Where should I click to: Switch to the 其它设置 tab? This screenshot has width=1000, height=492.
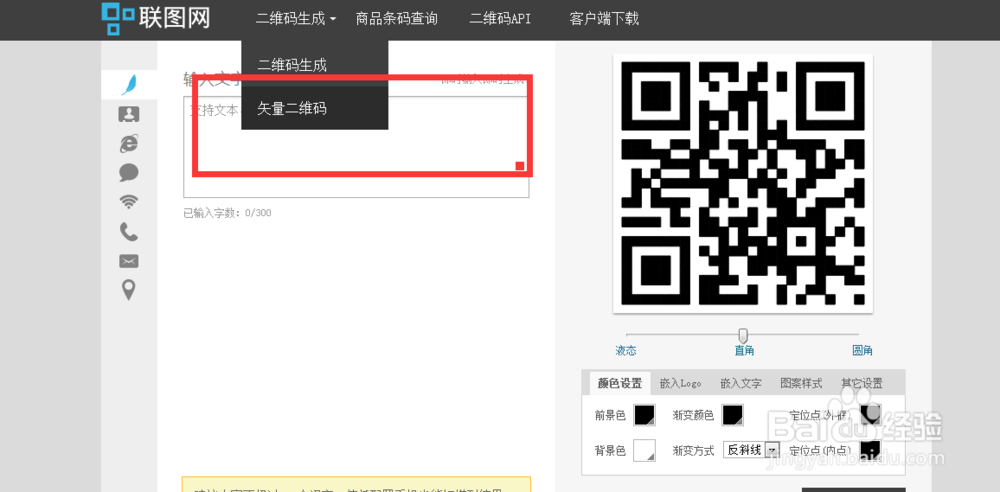(x=862, y=384)
